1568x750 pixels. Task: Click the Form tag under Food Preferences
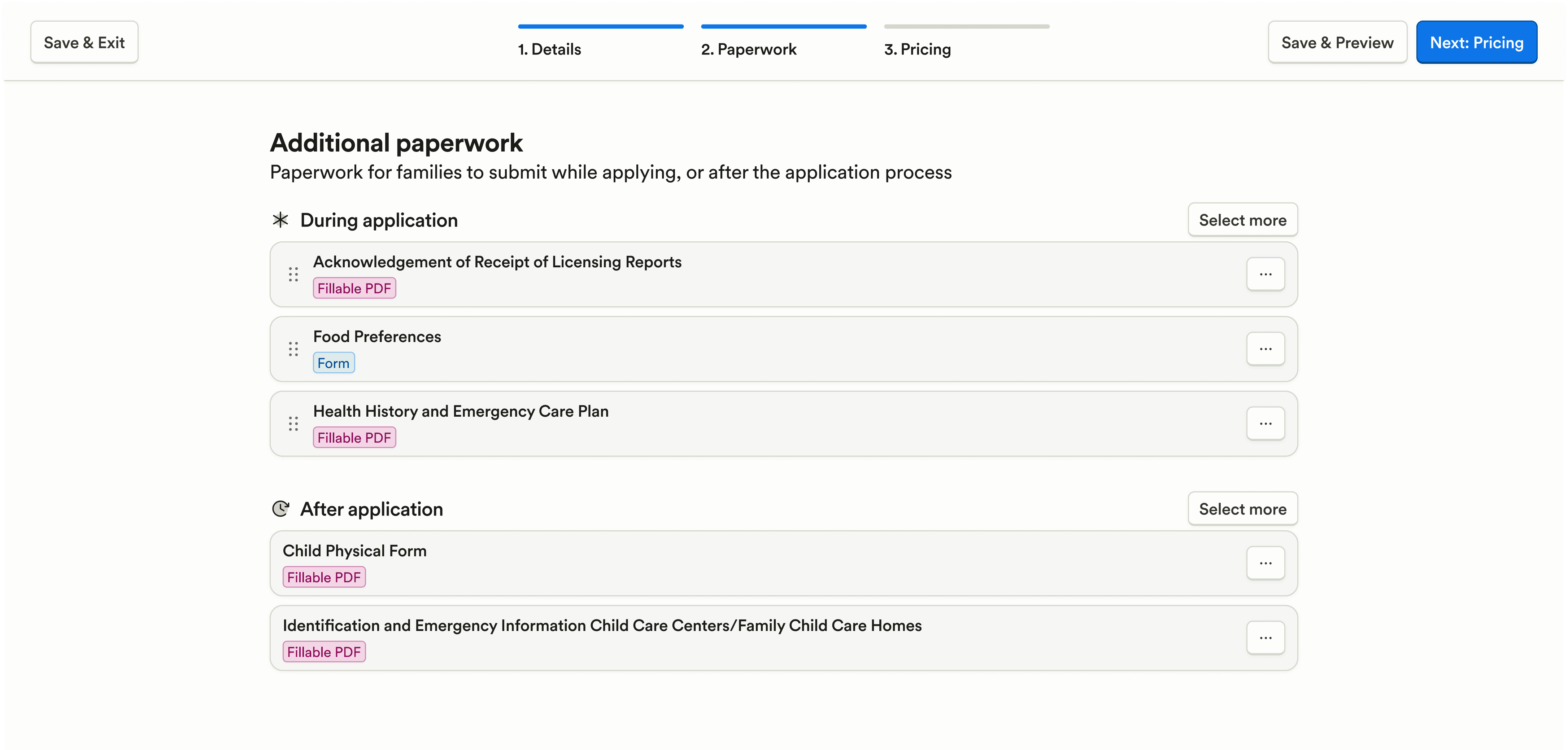point(334,363)
